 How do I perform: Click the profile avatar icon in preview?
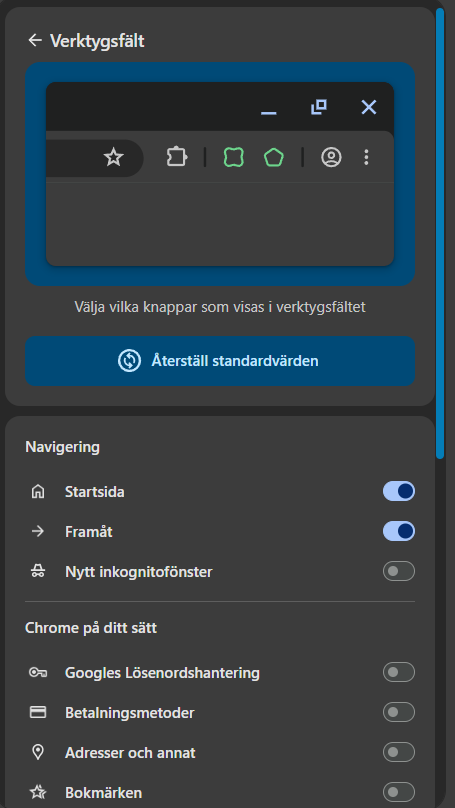(331, 157)
